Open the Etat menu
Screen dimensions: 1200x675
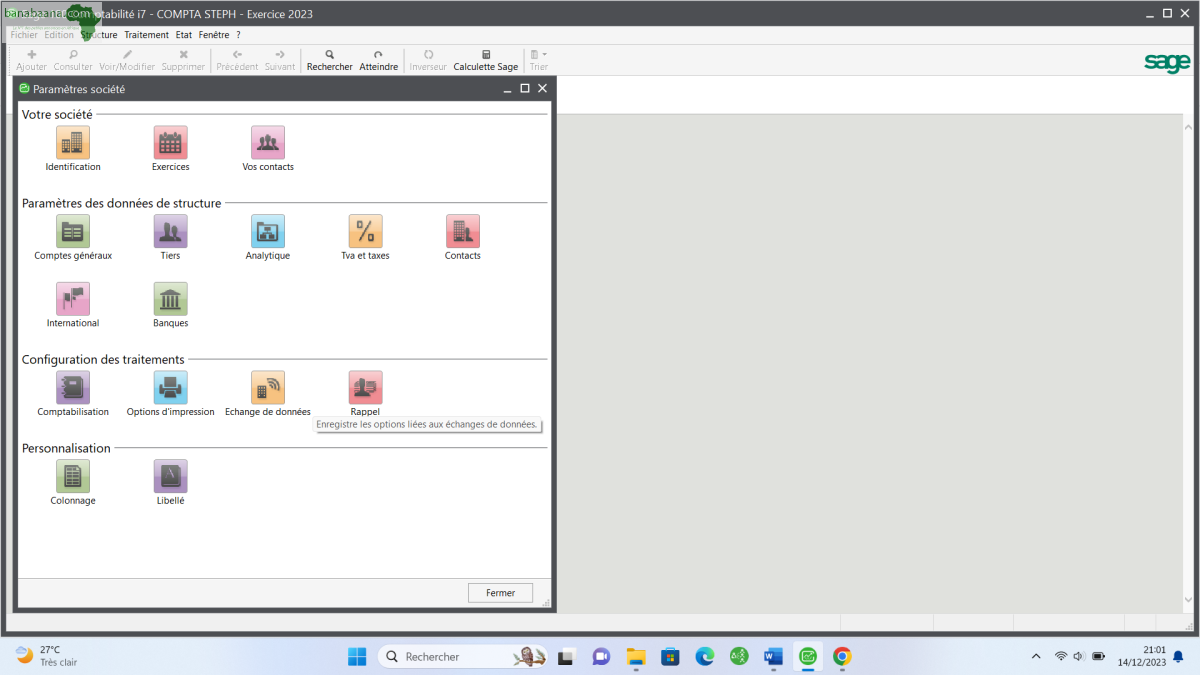coord(184,34)
